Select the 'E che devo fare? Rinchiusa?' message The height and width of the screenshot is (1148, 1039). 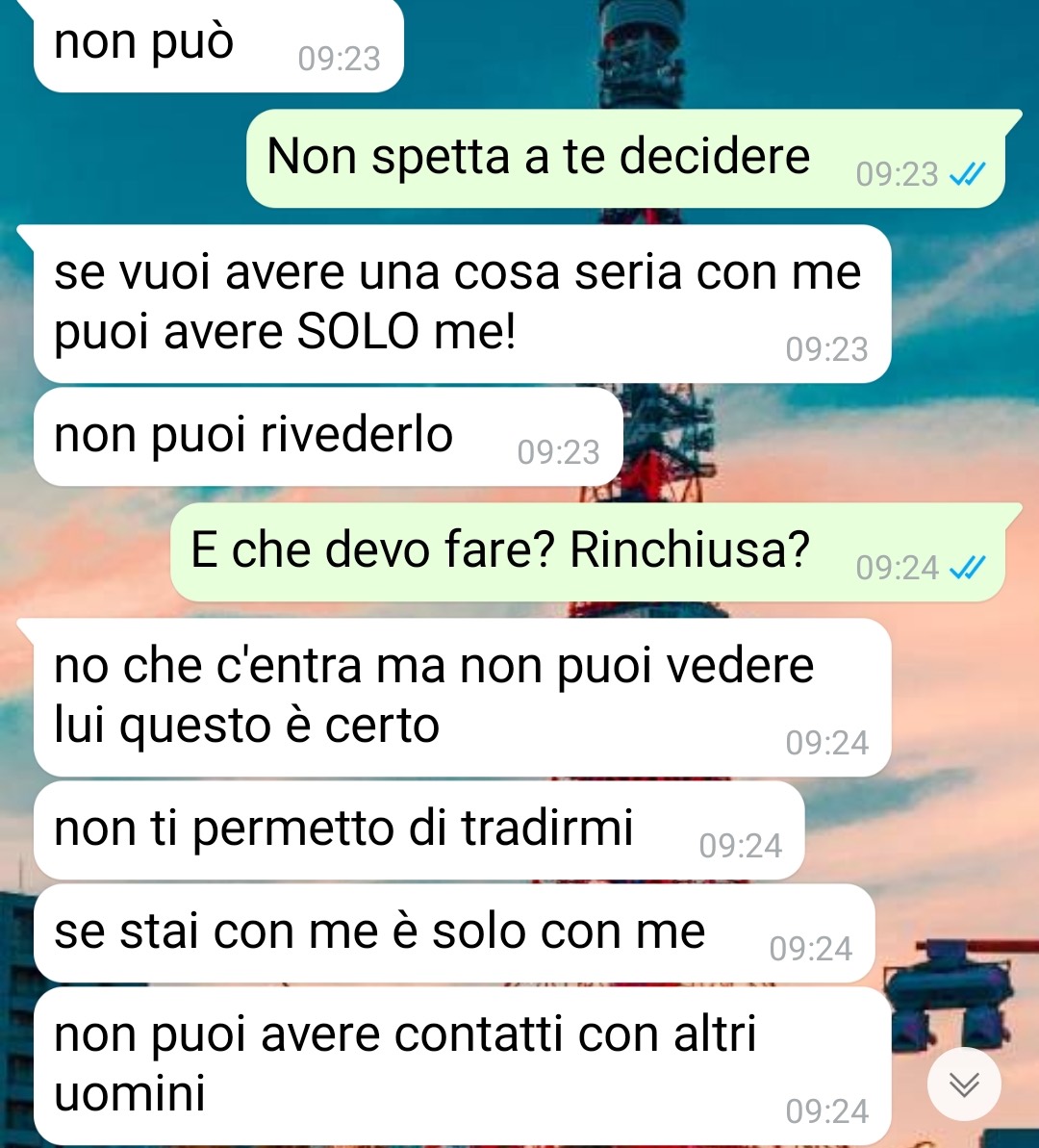pos(588,551)
